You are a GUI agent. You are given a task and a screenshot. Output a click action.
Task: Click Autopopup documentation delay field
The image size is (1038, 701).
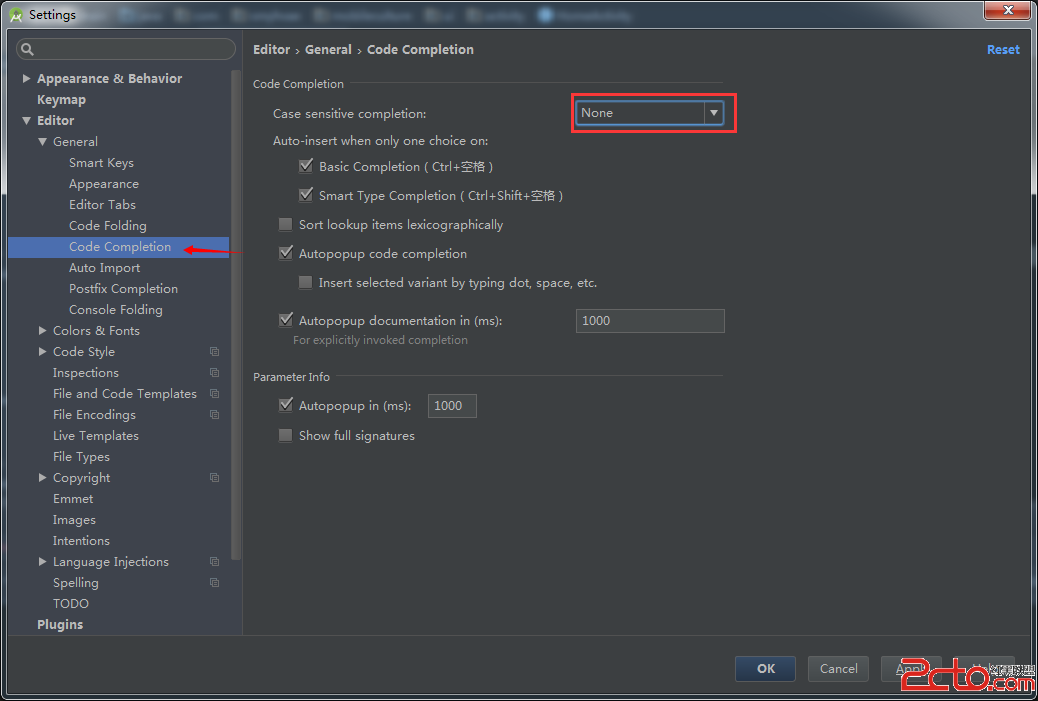click(650, 321)
